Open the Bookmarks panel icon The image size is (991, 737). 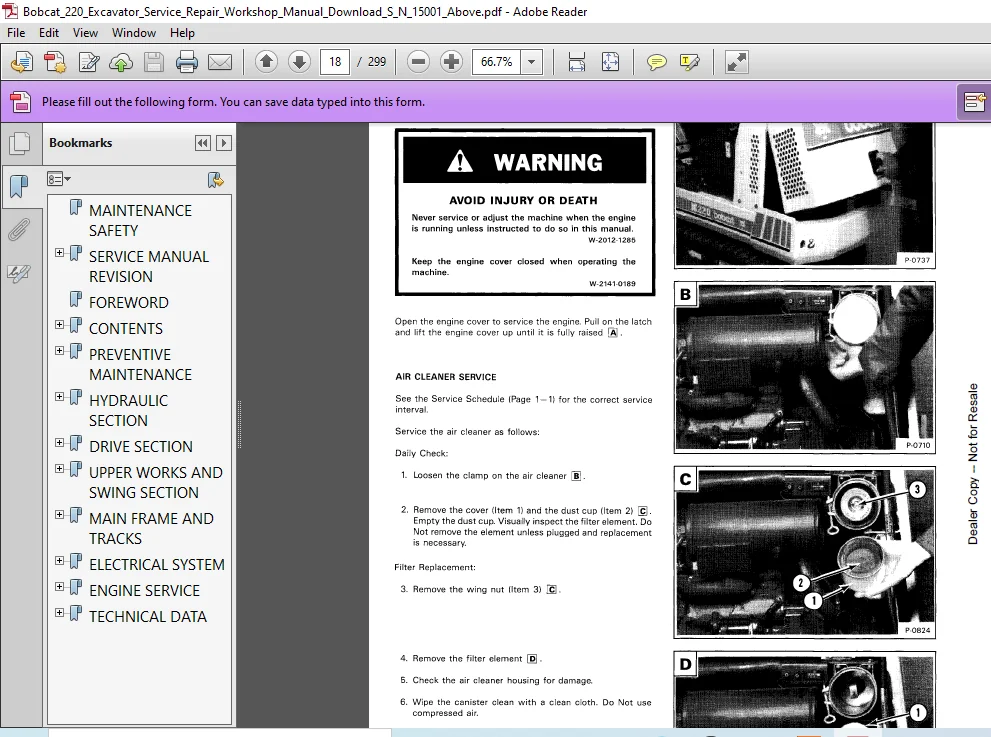20,186
